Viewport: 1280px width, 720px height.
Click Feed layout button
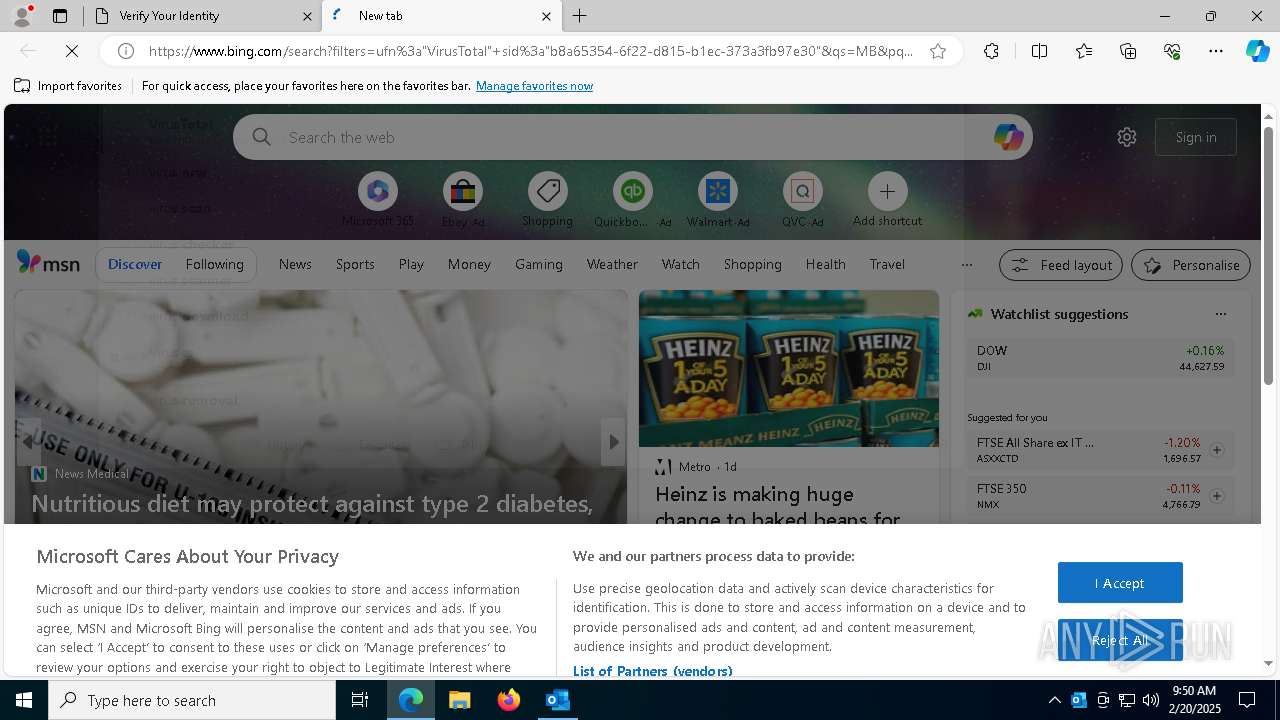coord(1061,265)
